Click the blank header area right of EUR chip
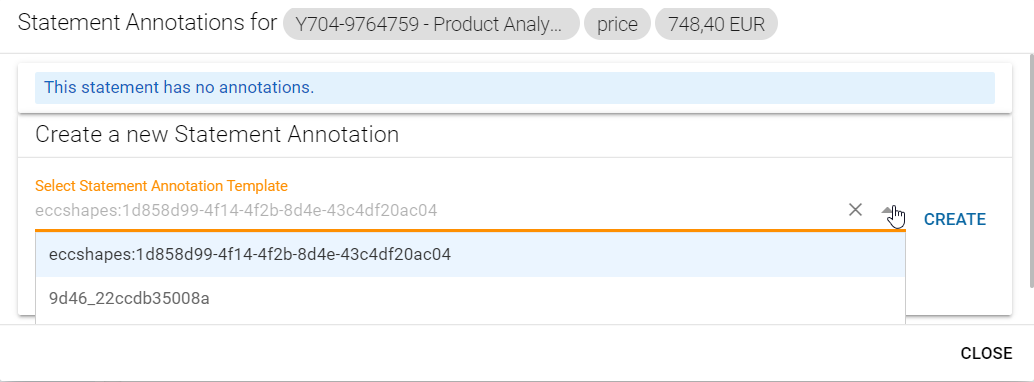Viewport: 1034px width, 382px height. point(903,25)
